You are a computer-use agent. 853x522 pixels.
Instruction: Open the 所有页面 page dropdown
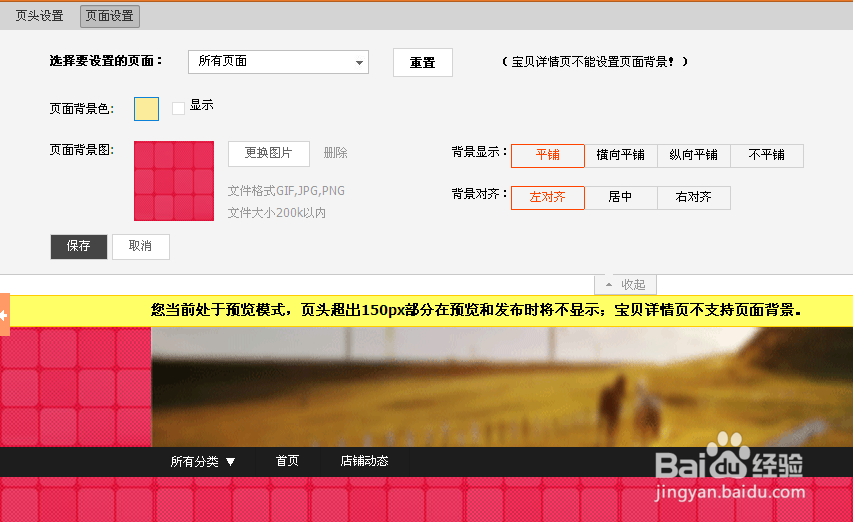[x=278, y=62]
